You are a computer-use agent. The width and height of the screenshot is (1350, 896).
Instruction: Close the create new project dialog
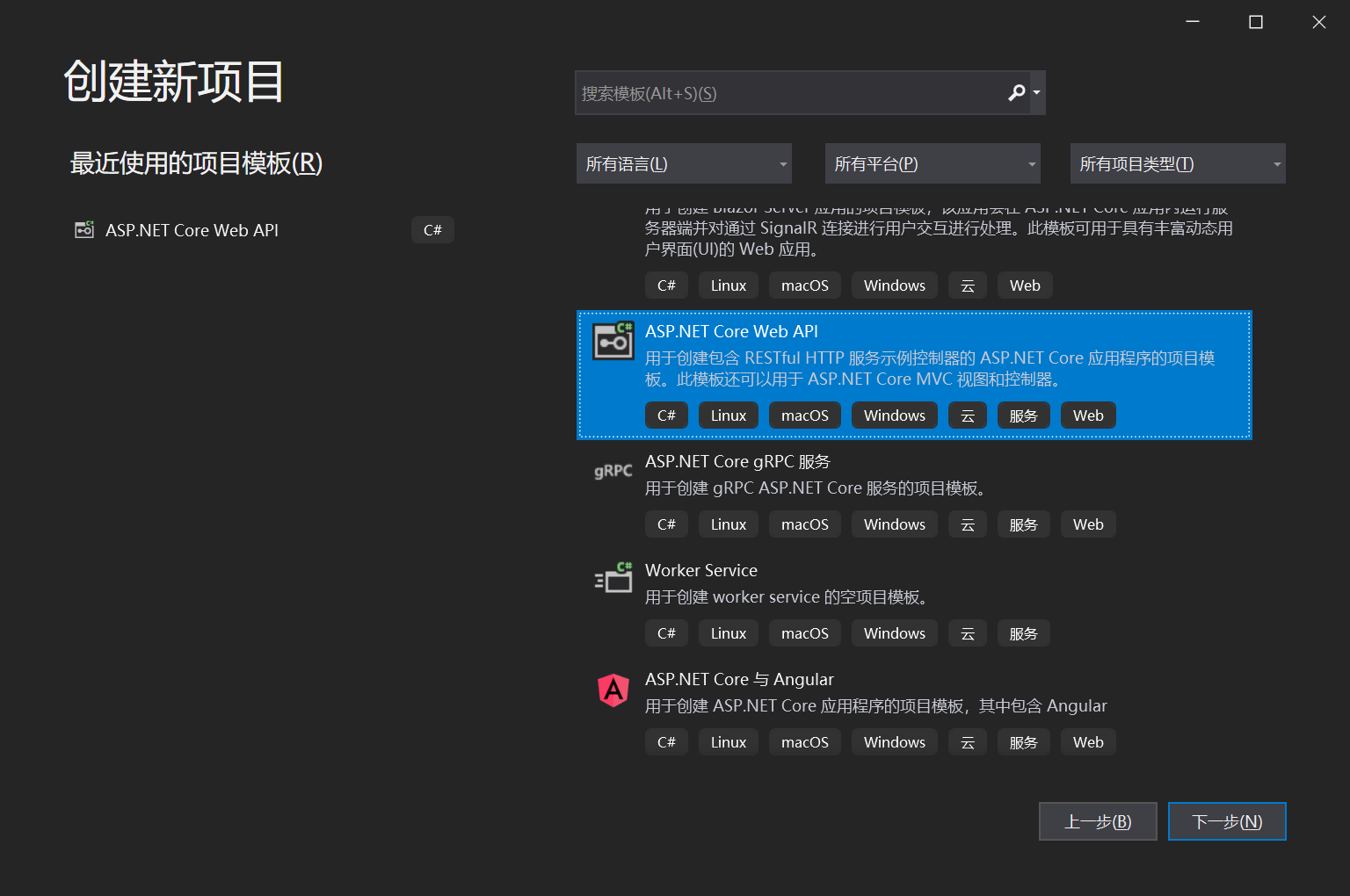click(1319, 22)
